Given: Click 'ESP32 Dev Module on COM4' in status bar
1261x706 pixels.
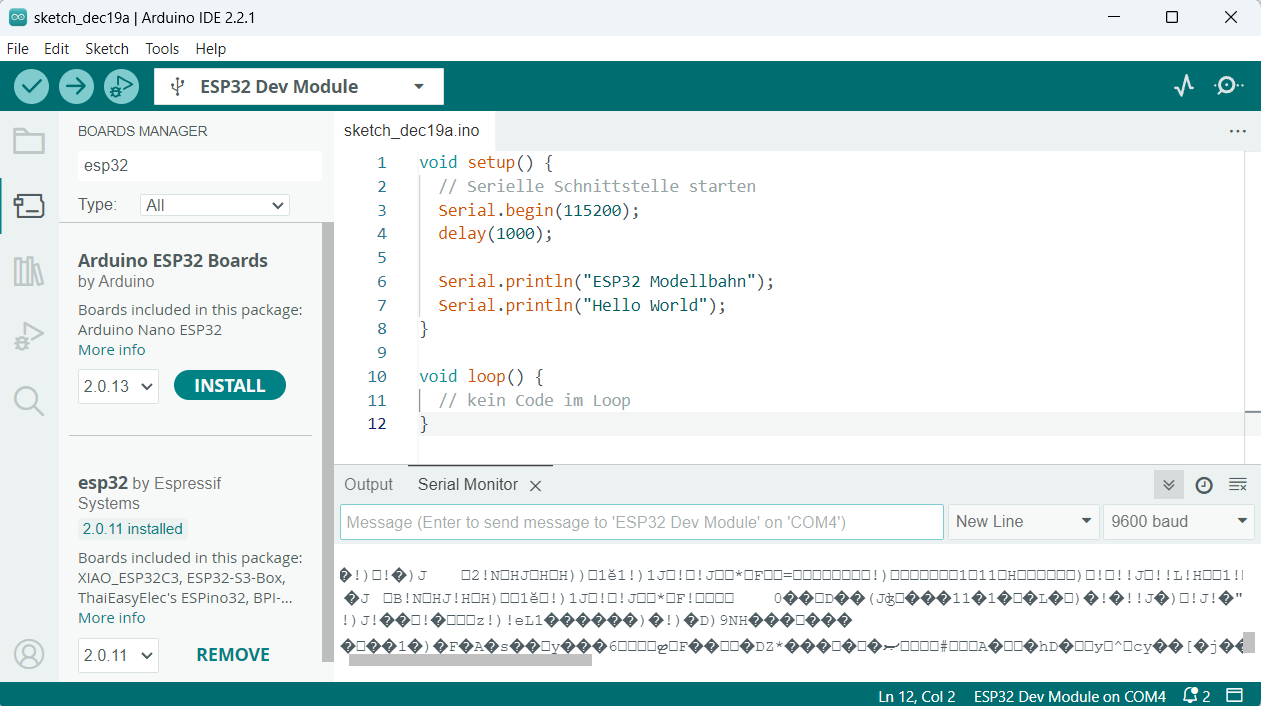Looking at the screenshot, I should tap(1070, 696).
